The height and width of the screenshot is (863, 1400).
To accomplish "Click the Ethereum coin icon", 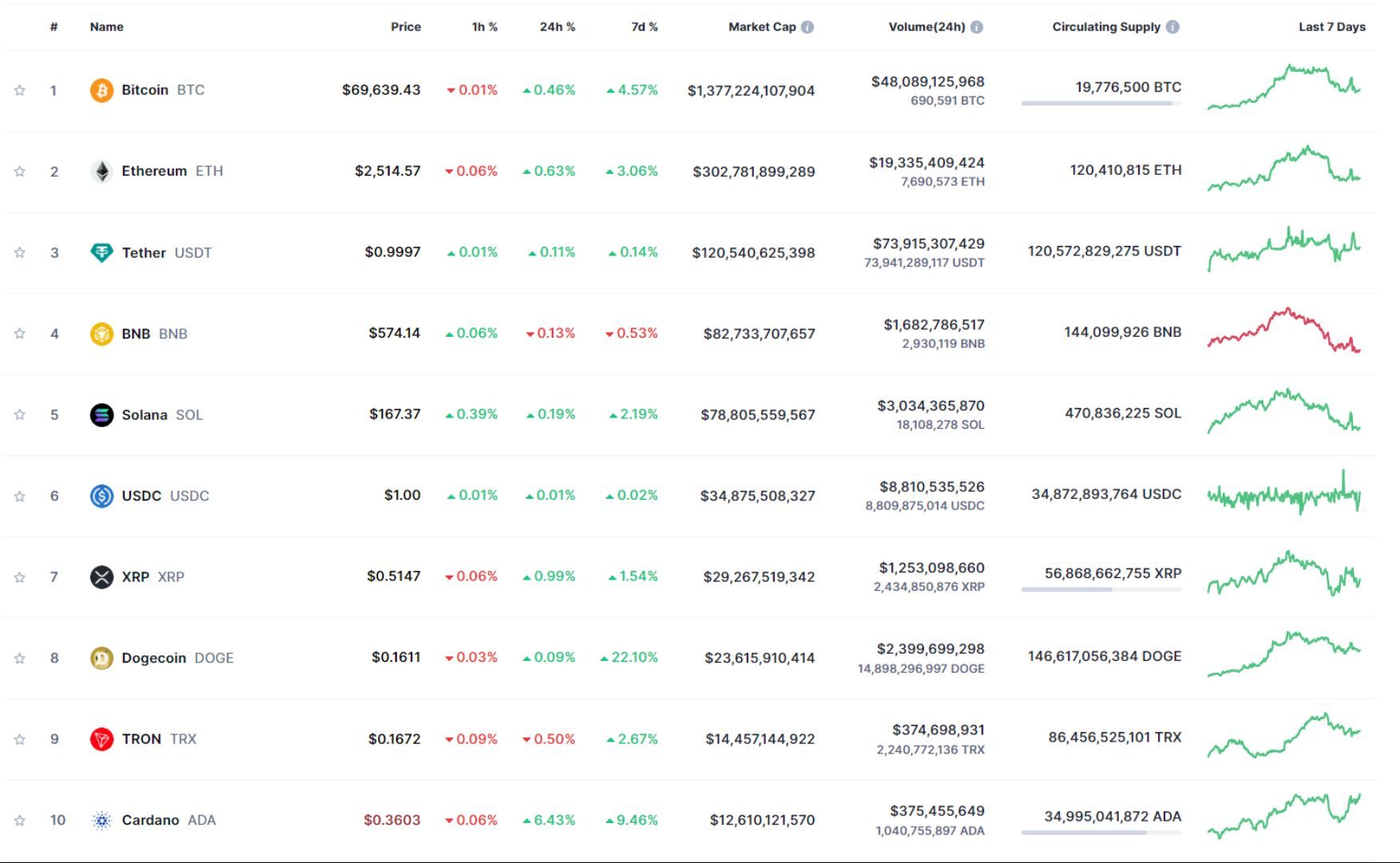I will (101, 170).
